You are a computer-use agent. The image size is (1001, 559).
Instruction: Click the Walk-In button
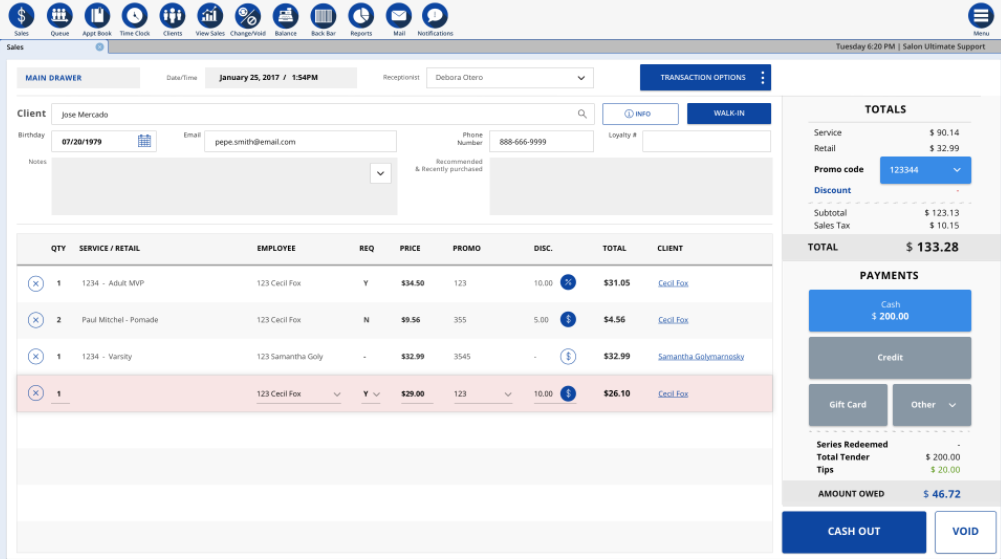point(729,114)
